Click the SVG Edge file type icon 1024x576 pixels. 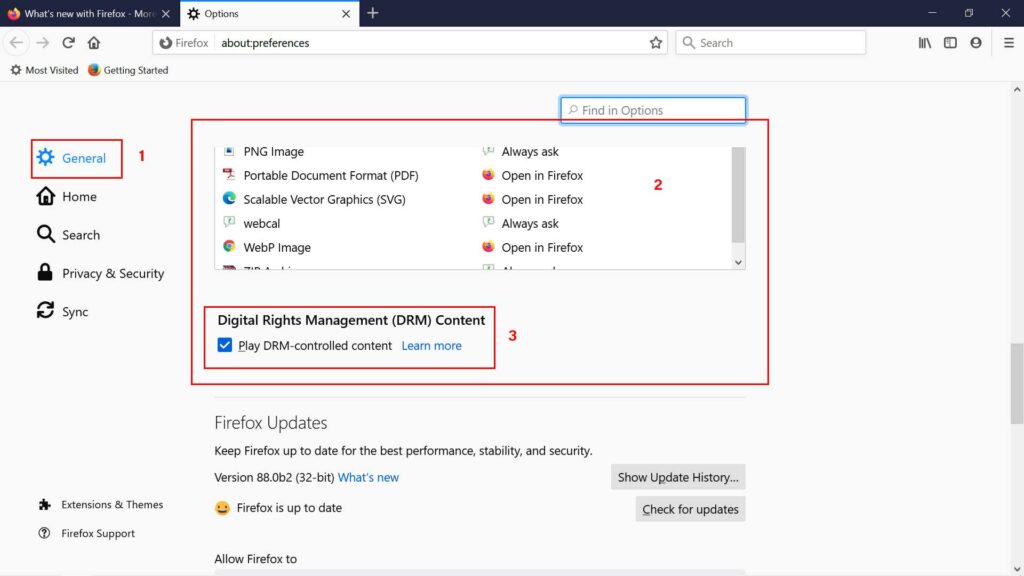point(229,198)
